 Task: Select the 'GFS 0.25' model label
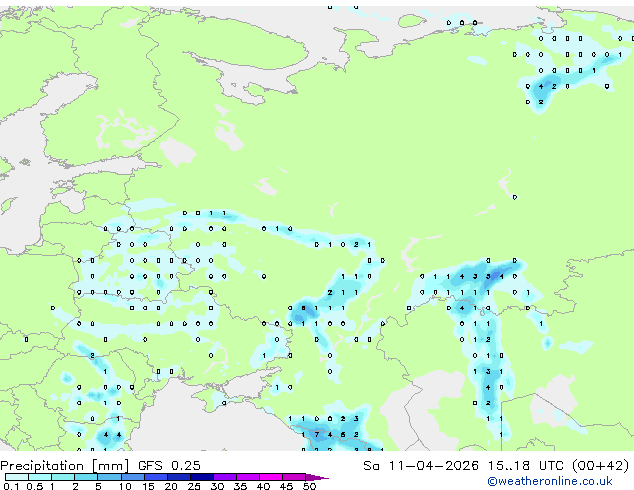coord(169,466)
